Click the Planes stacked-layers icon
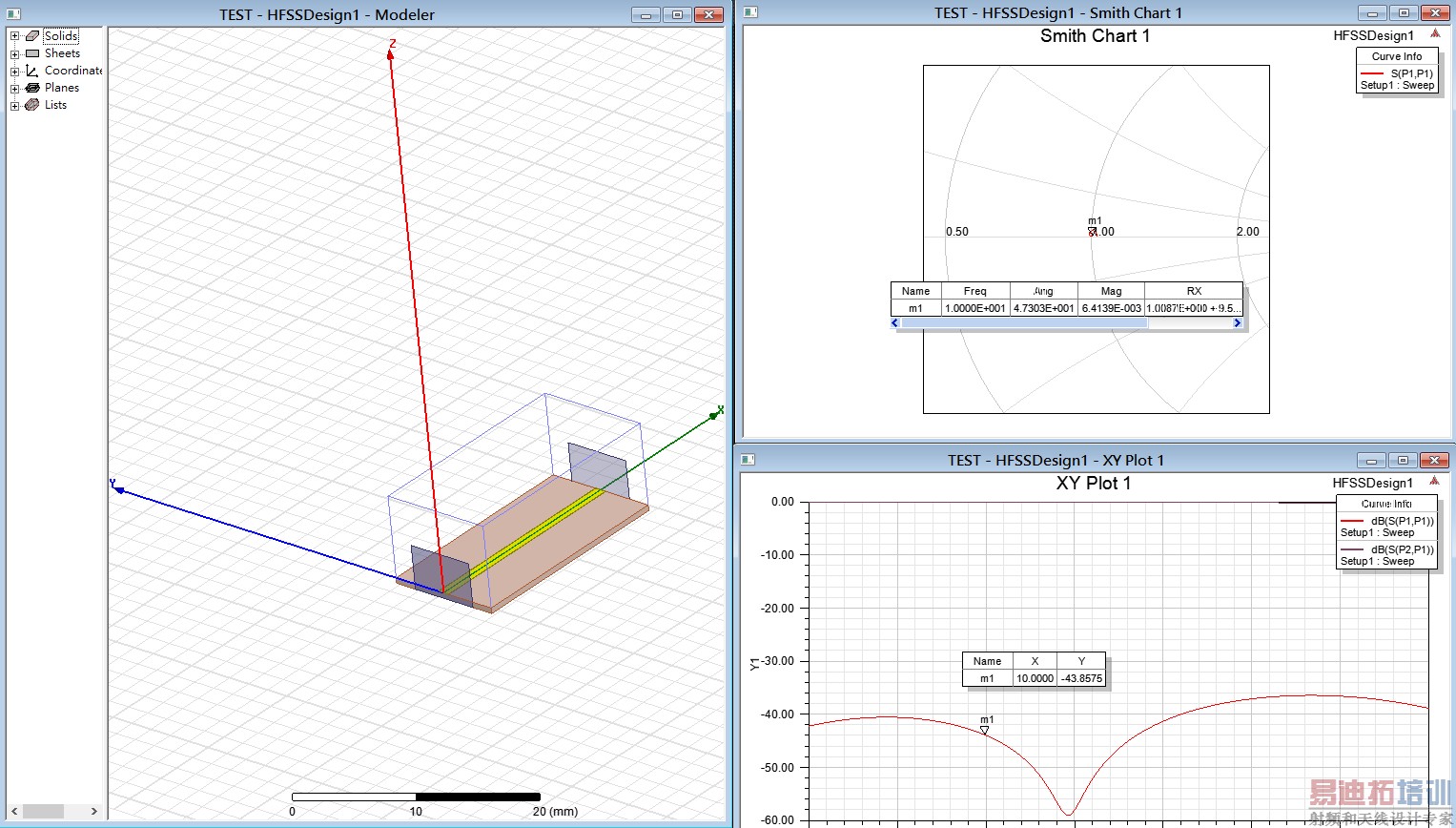 [32, 88]
